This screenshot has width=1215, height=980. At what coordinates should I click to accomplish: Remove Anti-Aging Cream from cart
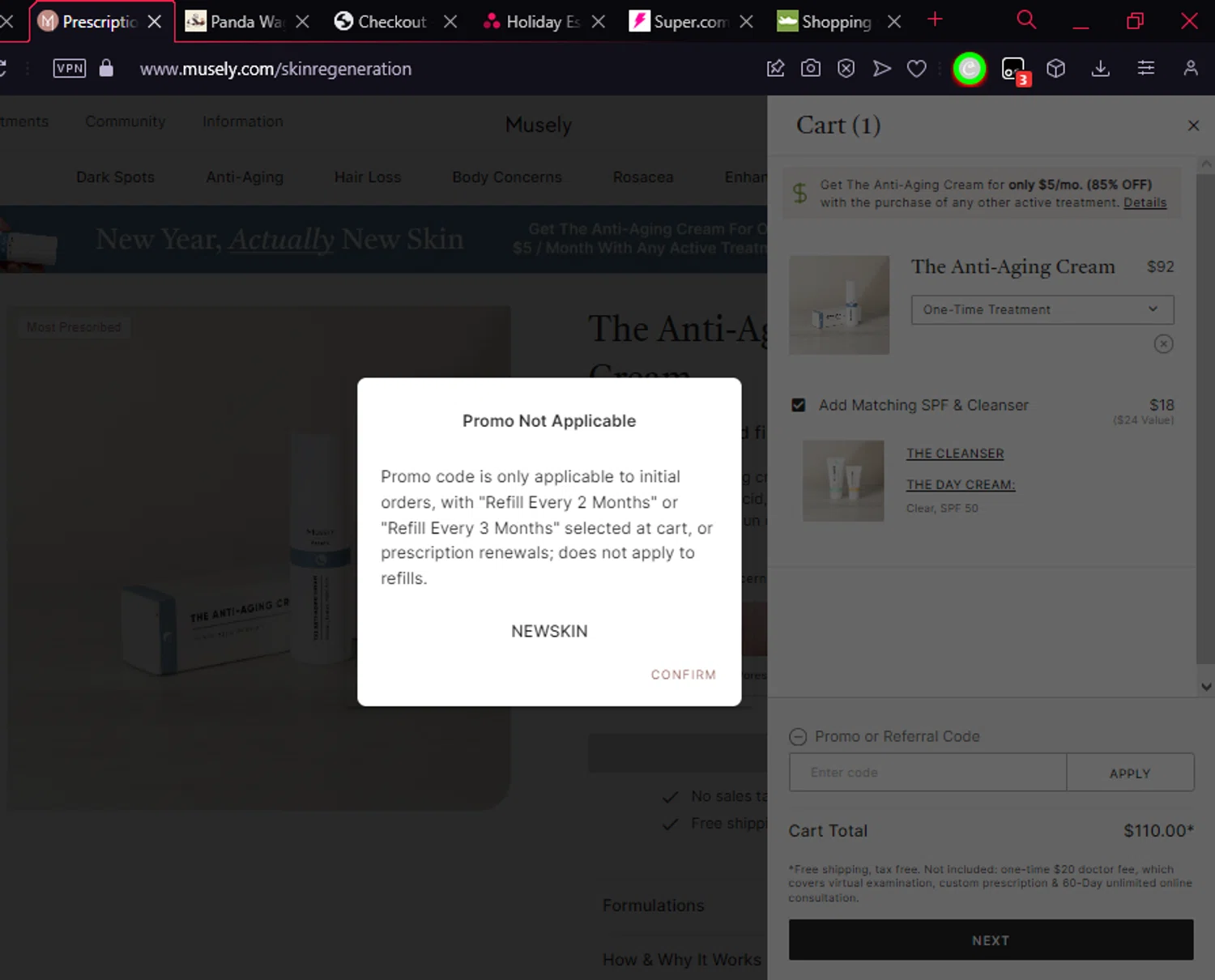point(1163,344)
